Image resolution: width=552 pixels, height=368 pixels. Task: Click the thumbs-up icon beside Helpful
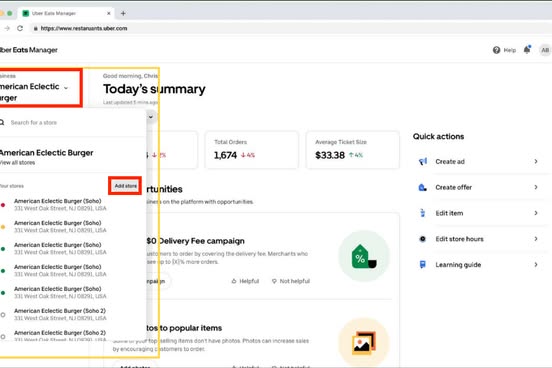click(234, 281)
